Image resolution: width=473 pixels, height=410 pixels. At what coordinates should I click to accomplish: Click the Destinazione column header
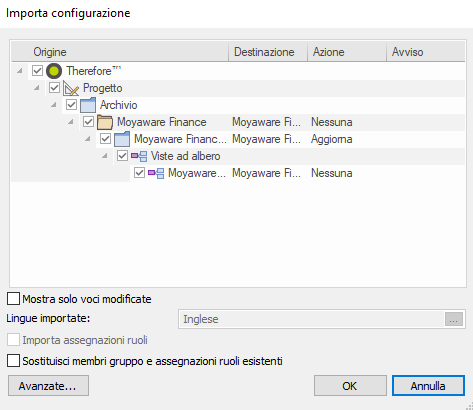[268, 52]
